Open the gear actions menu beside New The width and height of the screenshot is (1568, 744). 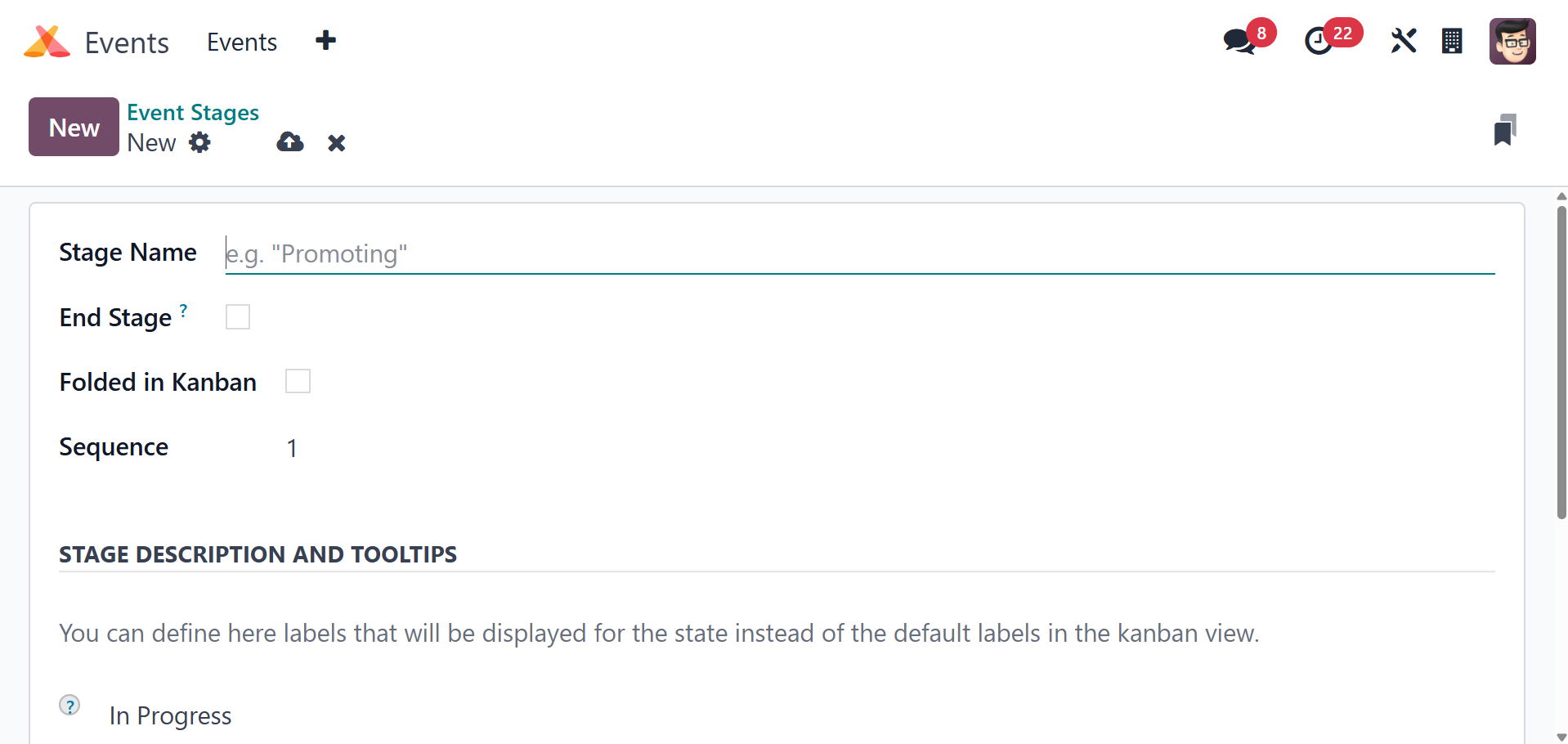(199, 142)
